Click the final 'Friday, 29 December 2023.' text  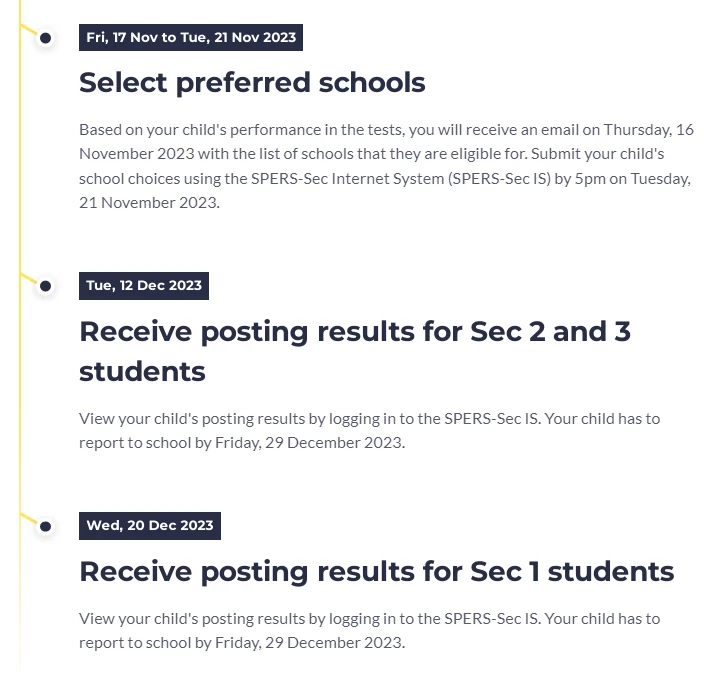coord(310,643)
